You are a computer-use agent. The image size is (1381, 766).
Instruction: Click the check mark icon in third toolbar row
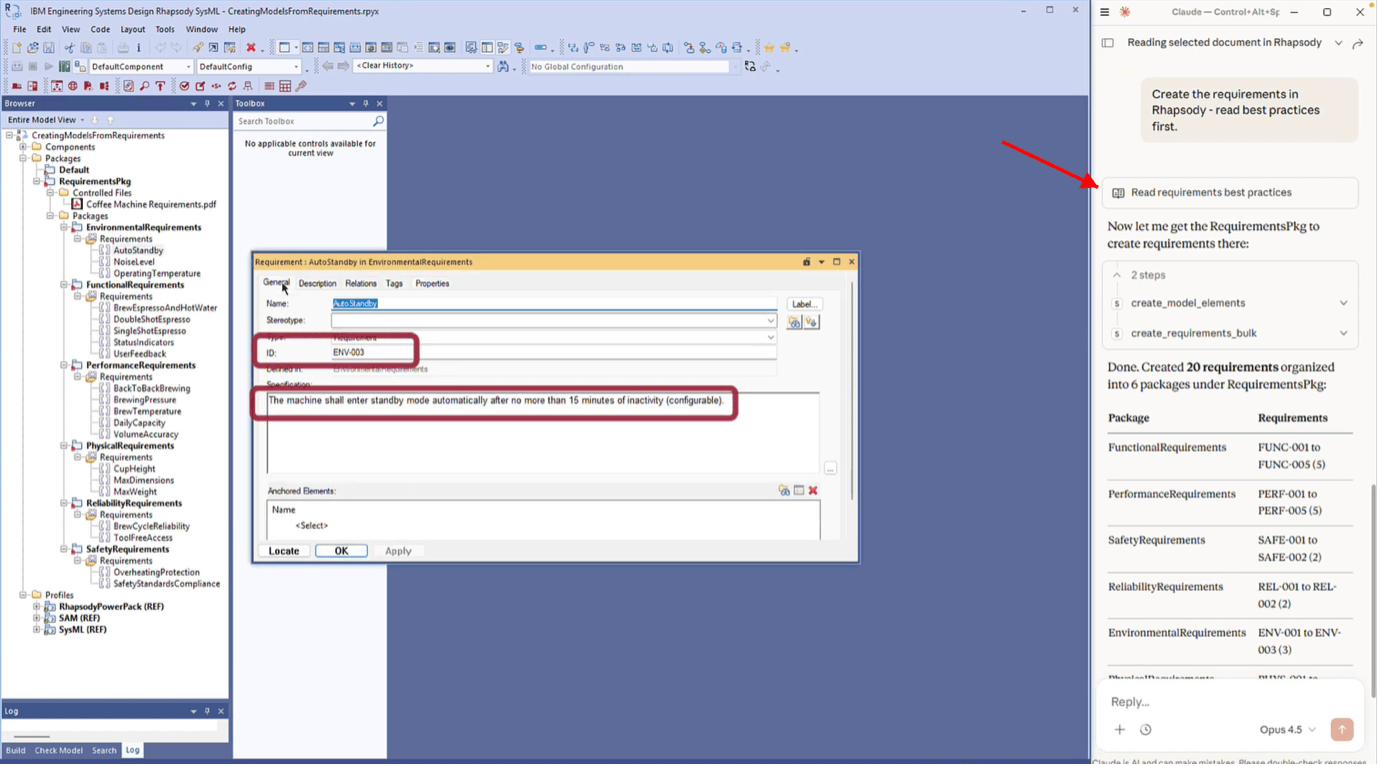pos(184,86)
